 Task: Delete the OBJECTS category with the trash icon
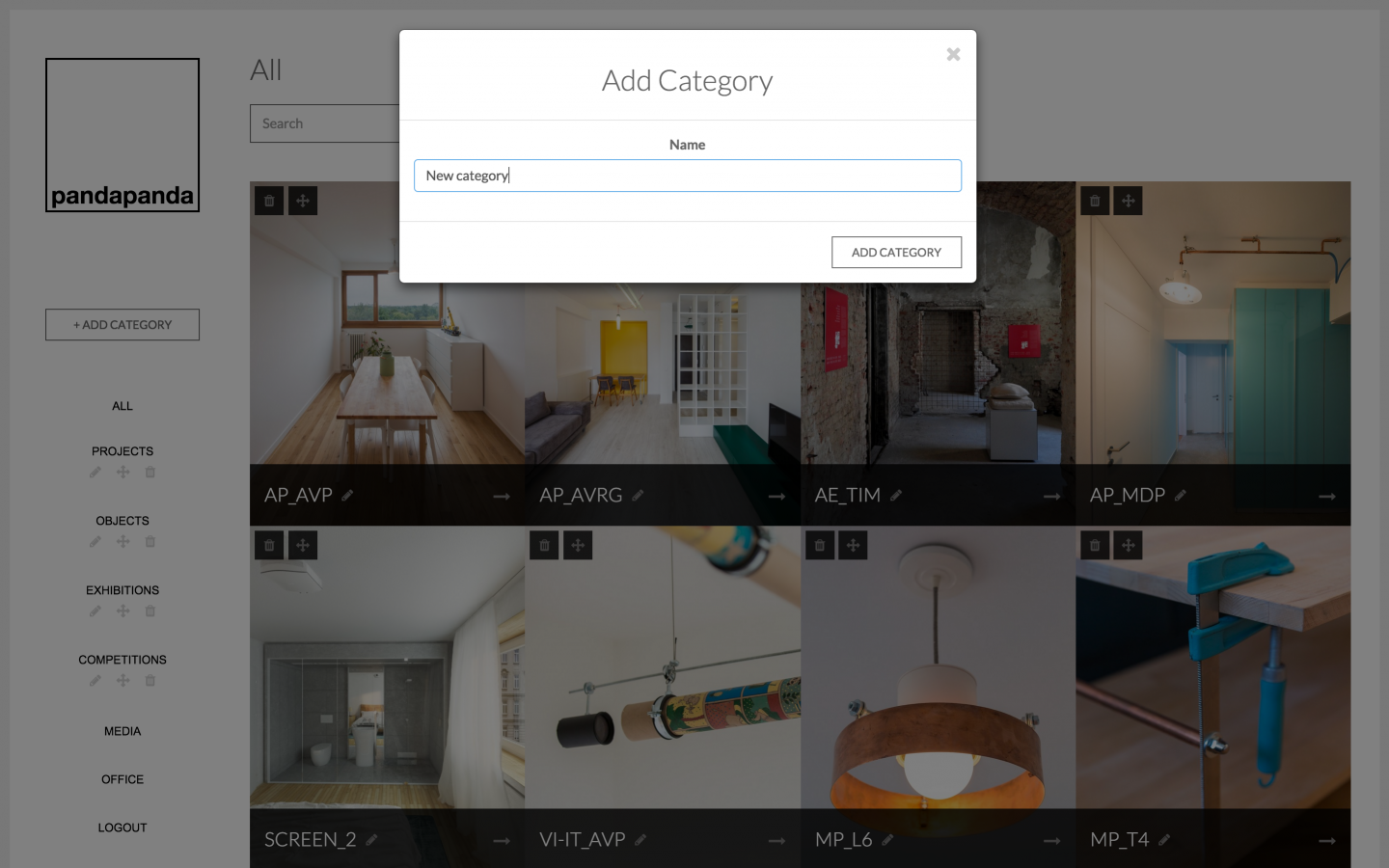coord(150,542)
